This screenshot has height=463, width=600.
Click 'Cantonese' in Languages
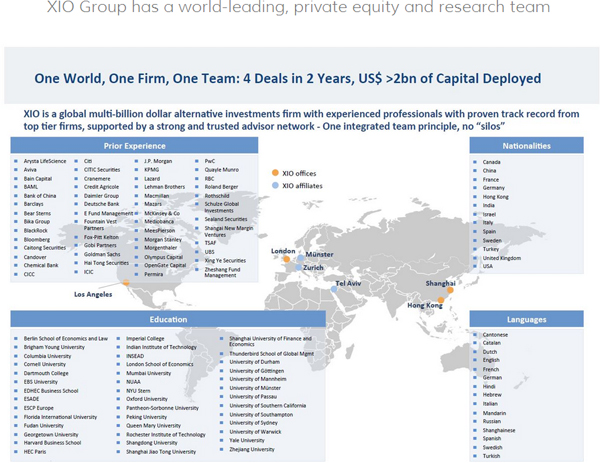(x=495, y=335)
